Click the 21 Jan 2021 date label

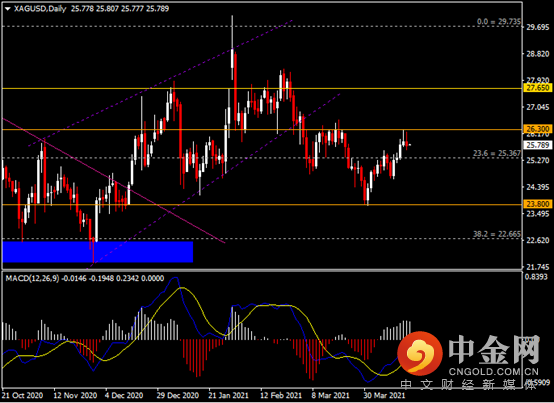pos(229,396)
